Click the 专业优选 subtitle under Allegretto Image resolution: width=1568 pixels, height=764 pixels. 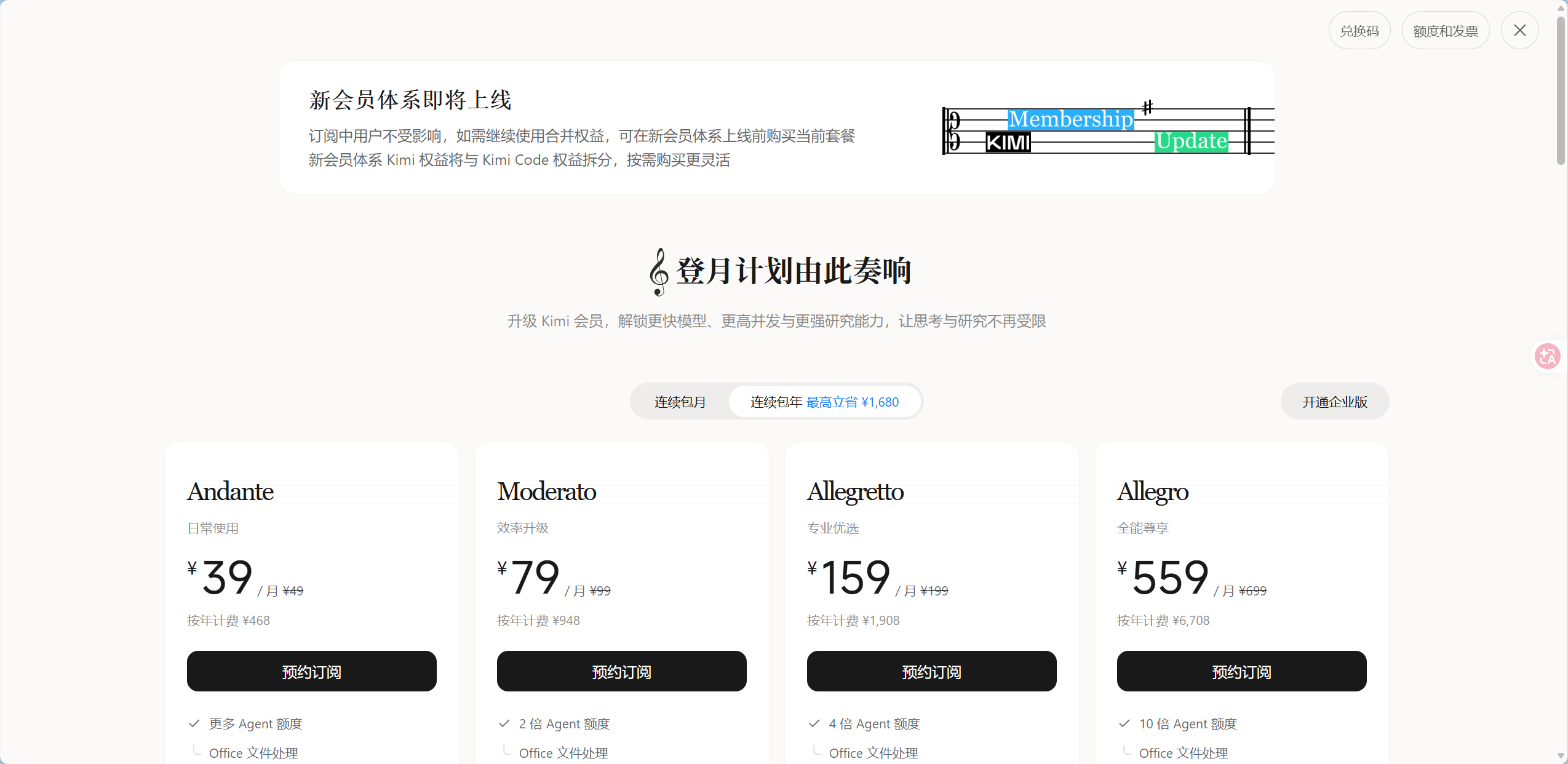coord(833,528)
